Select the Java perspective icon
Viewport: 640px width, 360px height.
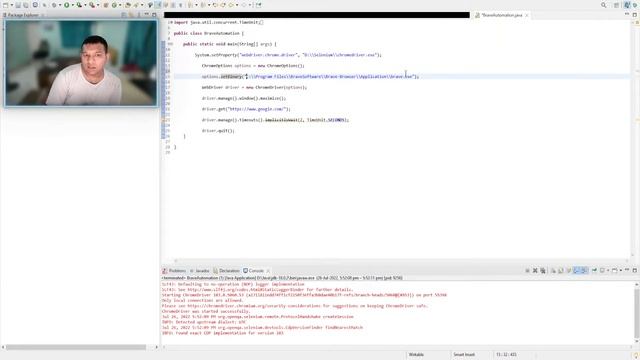(627, 5)
